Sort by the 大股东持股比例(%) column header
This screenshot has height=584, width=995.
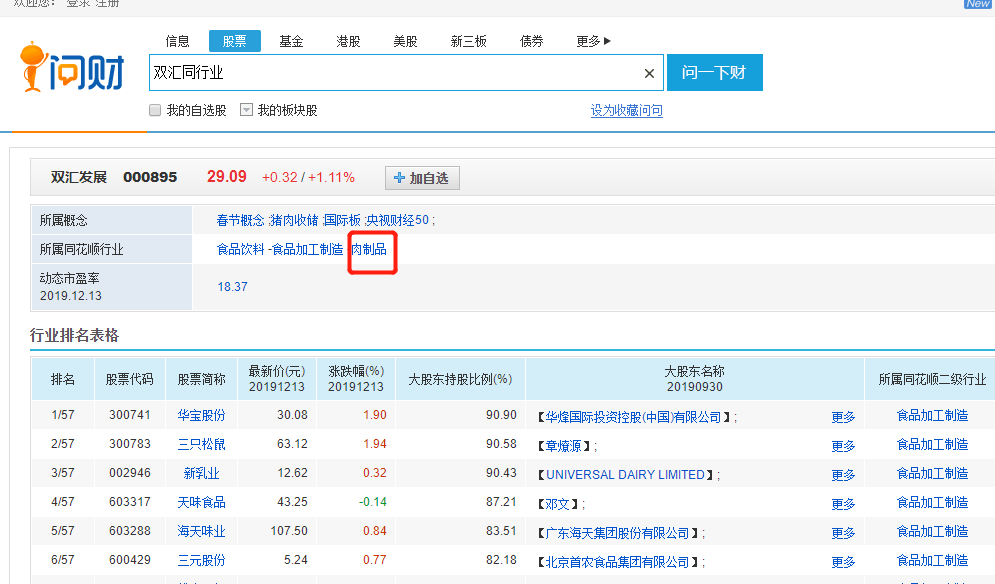pos(460,379)
